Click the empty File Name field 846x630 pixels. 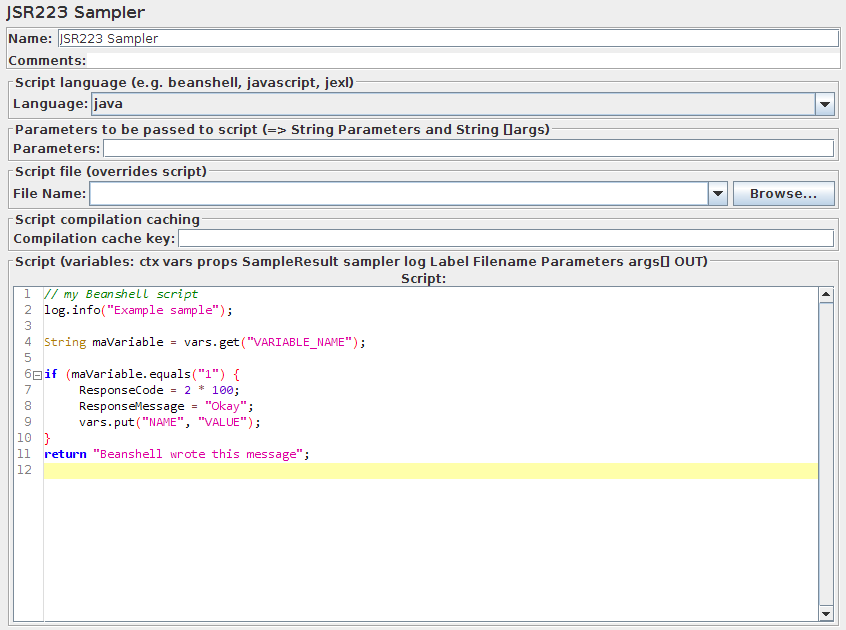(400, 192)
